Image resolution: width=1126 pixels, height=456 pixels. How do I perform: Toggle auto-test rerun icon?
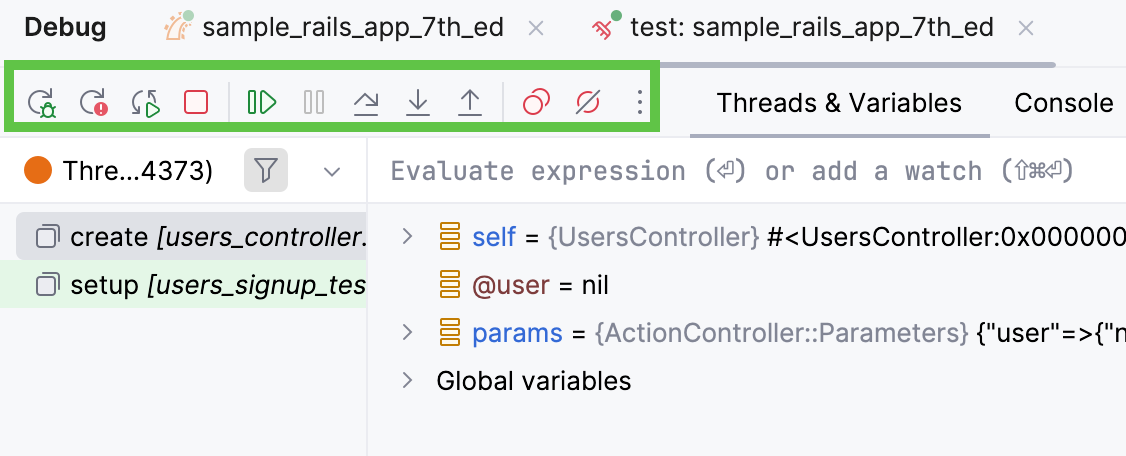[146, 102]
